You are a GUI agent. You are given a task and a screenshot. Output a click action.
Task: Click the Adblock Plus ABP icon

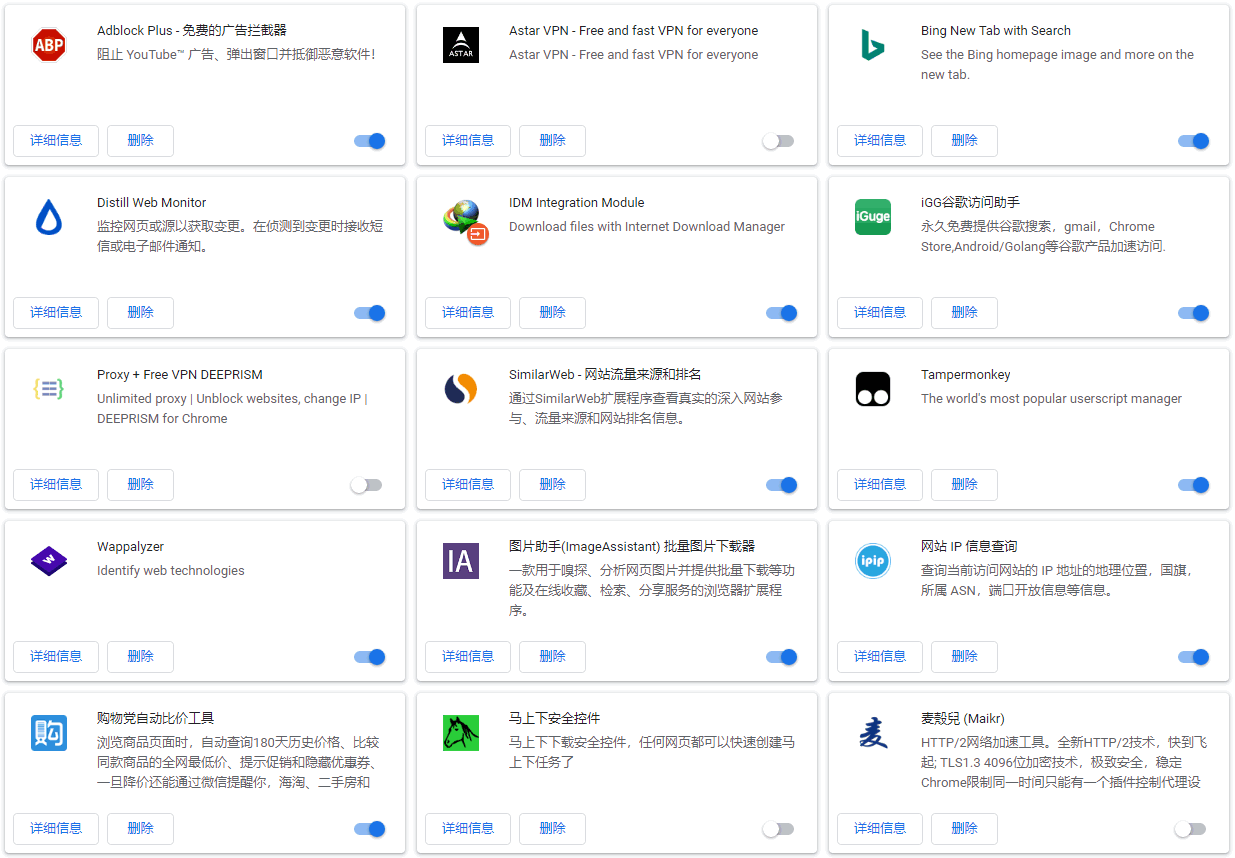tap(49, 45)
